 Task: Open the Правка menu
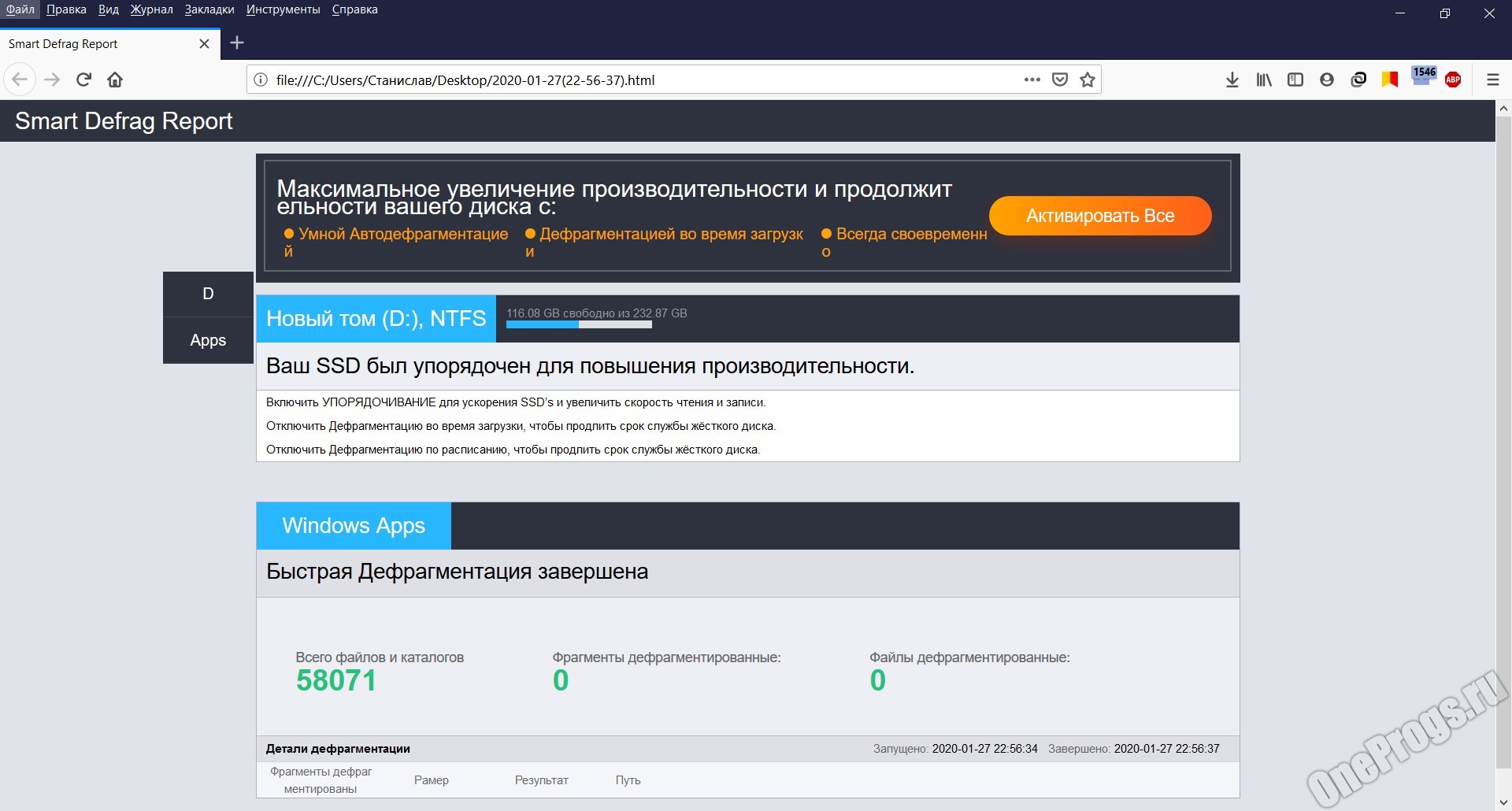66,9
